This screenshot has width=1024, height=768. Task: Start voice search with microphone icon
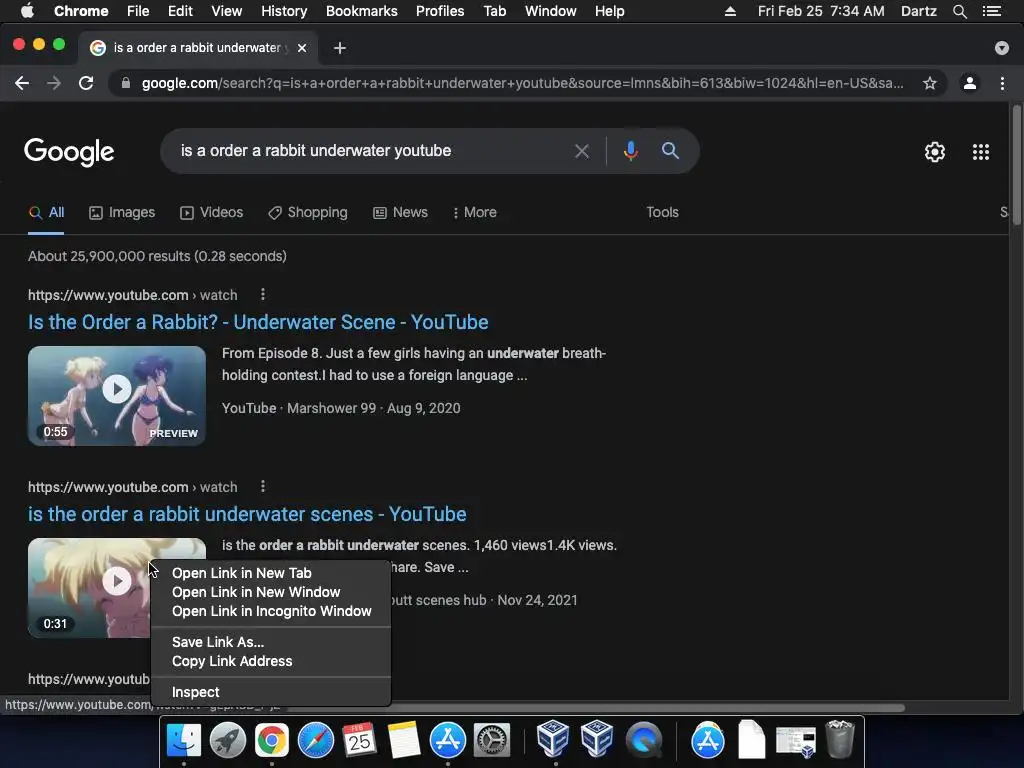pos(630,151)
